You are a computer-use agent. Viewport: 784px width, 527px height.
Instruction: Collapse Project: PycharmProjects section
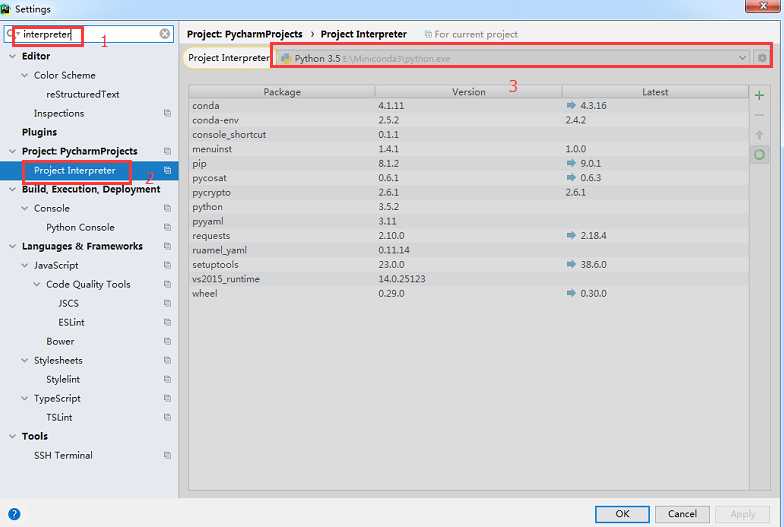12,151
